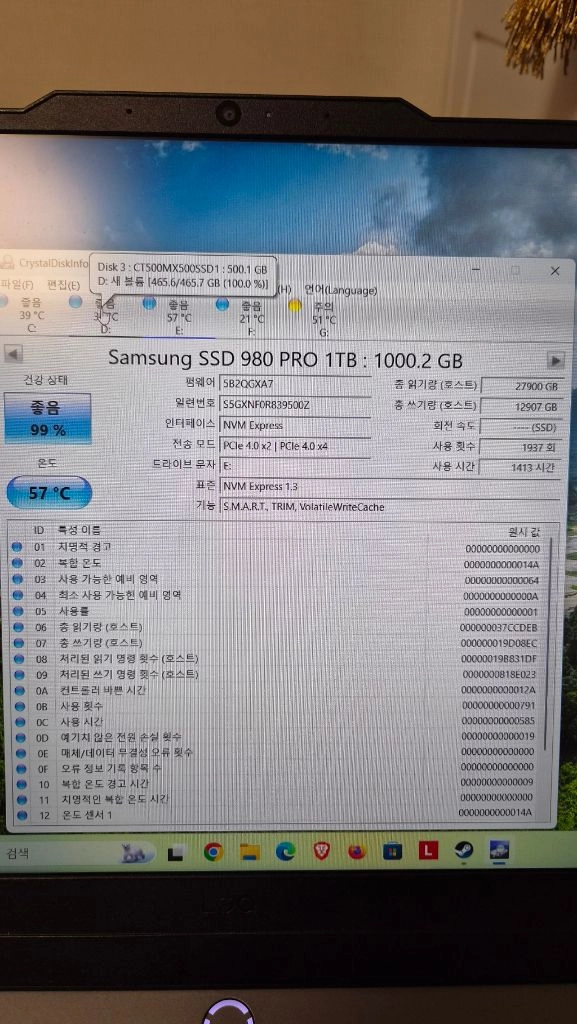Select drive F: at 21 °C
The width and height of the screenshot is (577, 1024).
(252, 319)
